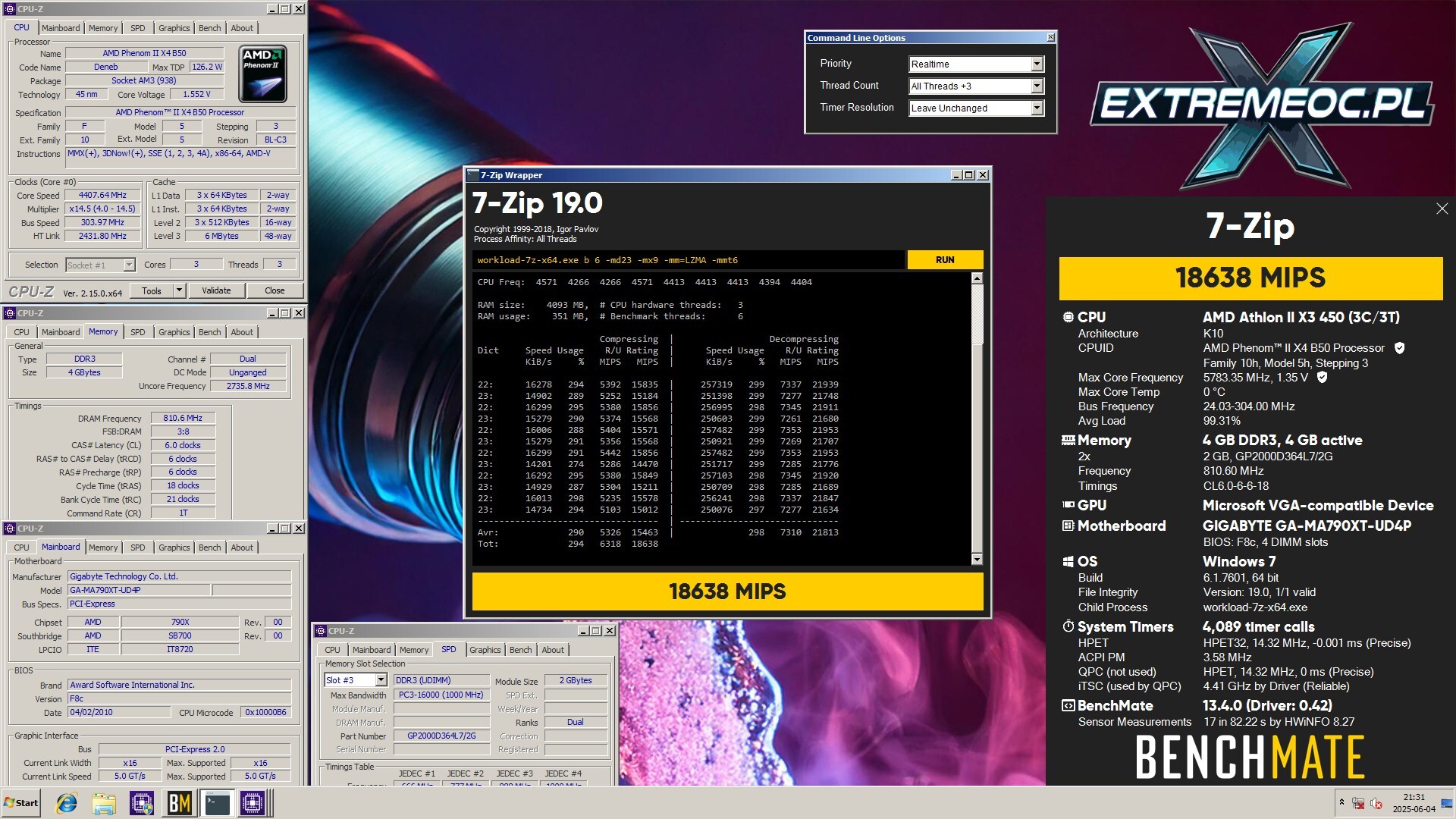The height and width of the screenshot is (819, 1456).
Task: Open the Tools dropdown arrow in CPU-Z
Action: point(179,290)
